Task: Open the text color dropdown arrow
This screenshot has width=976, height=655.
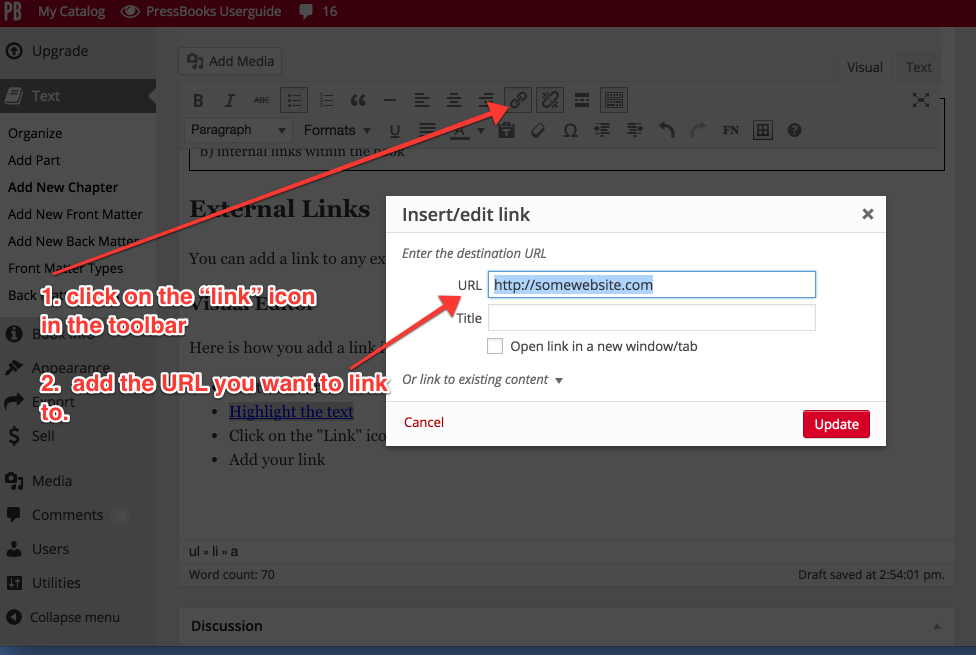Action: click(481, 131)
